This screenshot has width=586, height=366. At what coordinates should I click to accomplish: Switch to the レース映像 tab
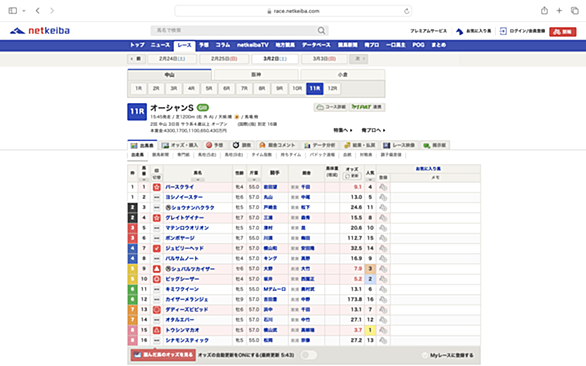[x=399, y=145]
